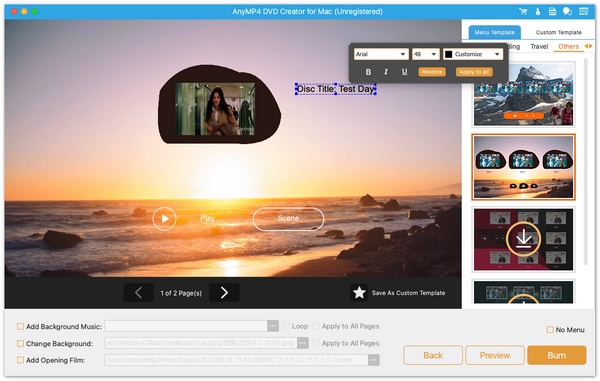Check the No Menu option
Image resolution: width=600 pixels, height=381 pixels.
click(550, 329)
